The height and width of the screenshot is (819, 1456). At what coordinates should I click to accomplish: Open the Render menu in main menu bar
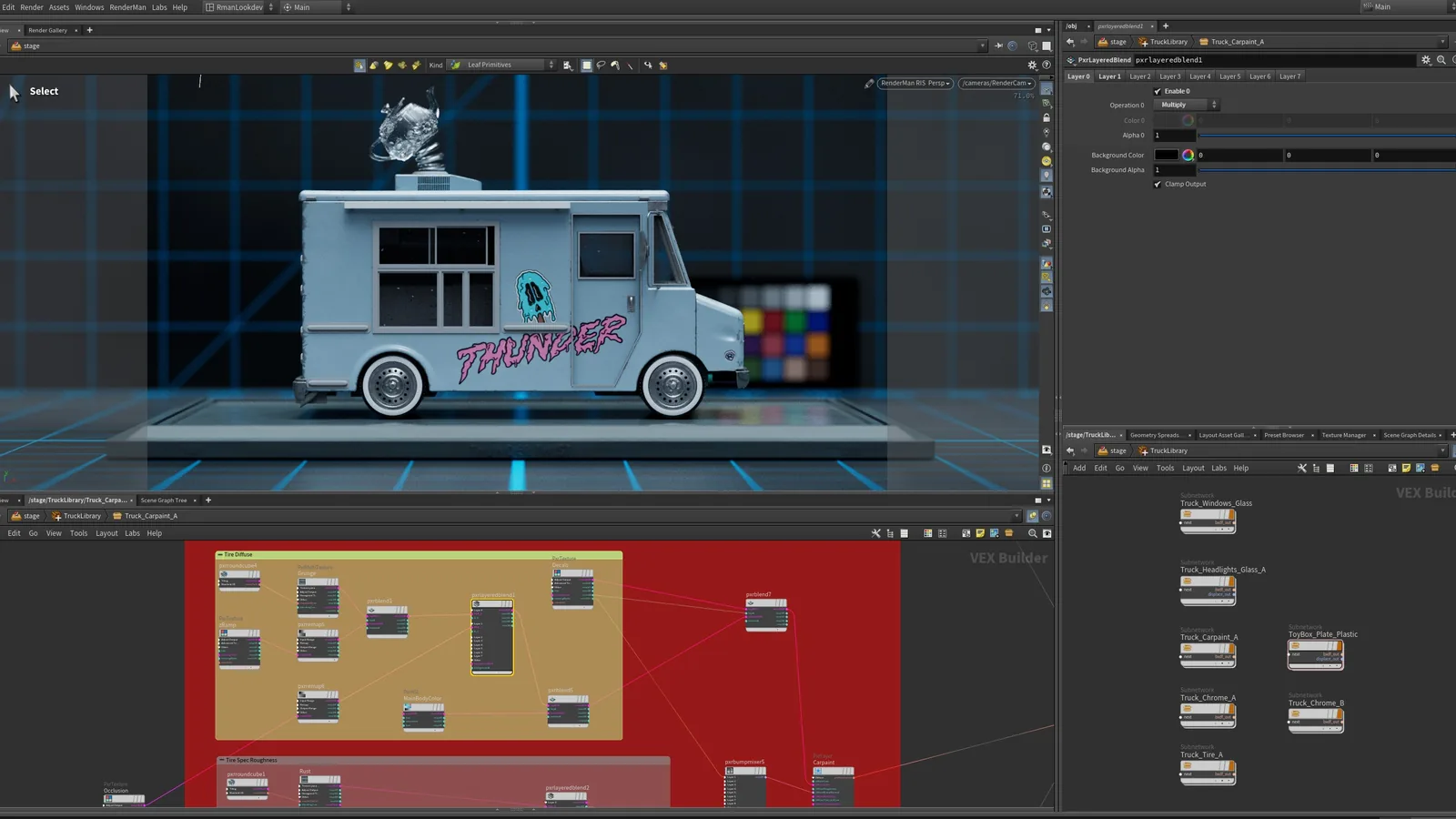pyautogui.click(x=32, y=7)
